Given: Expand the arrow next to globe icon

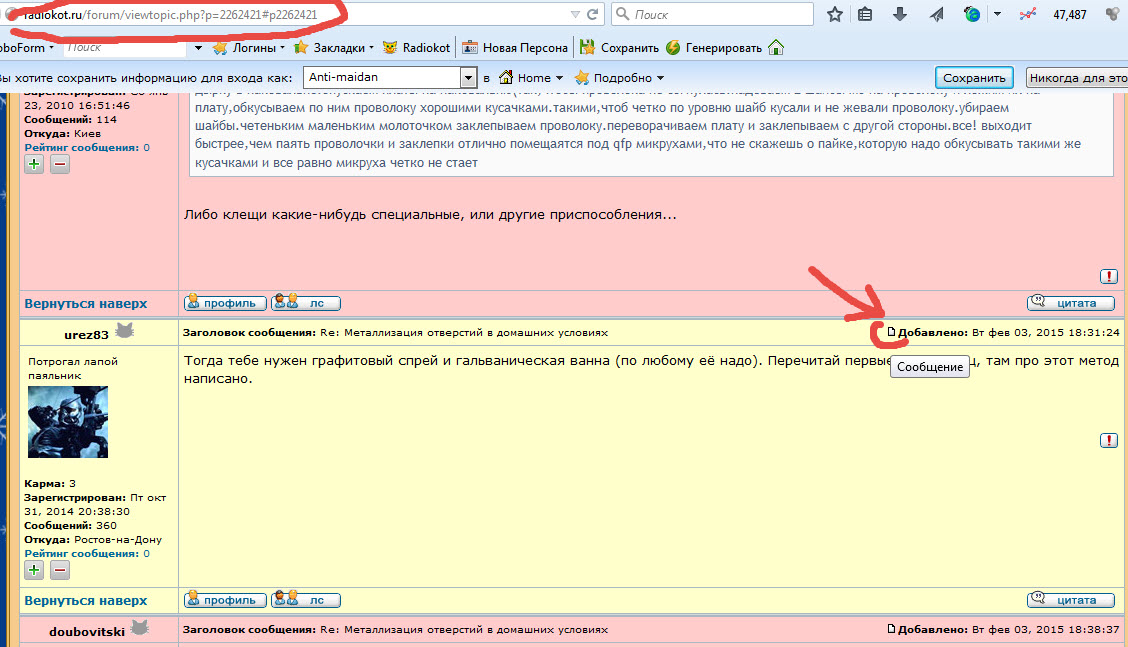Looking at the screenshot, I should tap(997, 14).
